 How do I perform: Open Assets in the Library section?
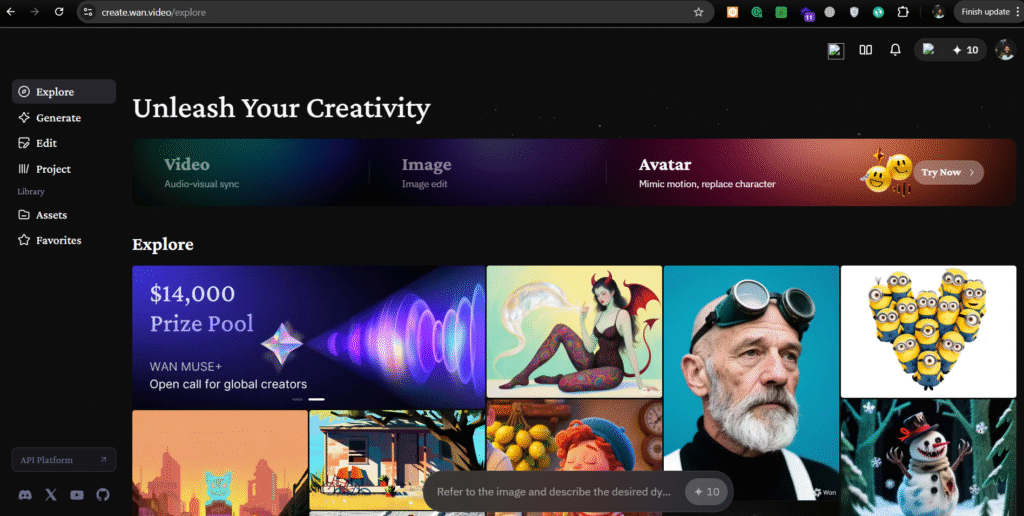point(50,215)
